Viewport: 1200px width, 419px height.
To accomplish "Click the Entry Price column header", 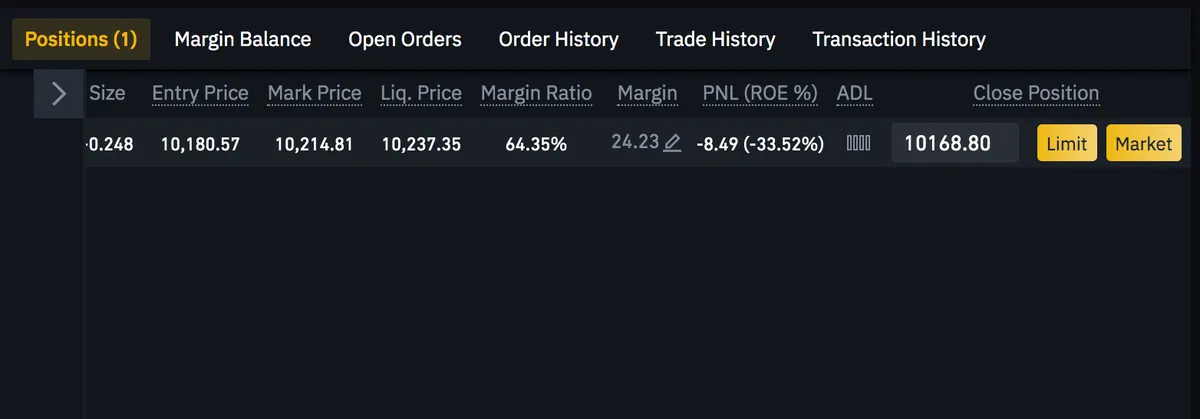I will click(x=200, y=93).
